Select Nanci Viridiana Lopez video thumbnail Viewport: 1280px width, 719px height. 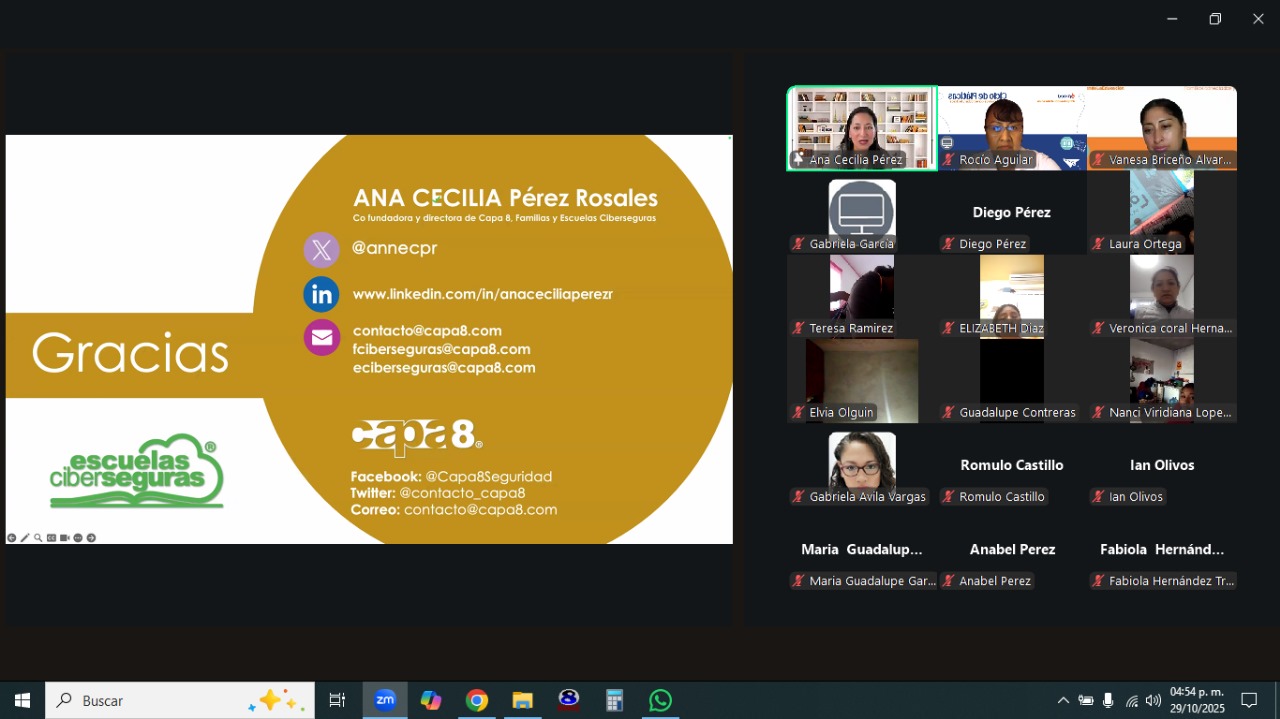(x=1162, y=381)
